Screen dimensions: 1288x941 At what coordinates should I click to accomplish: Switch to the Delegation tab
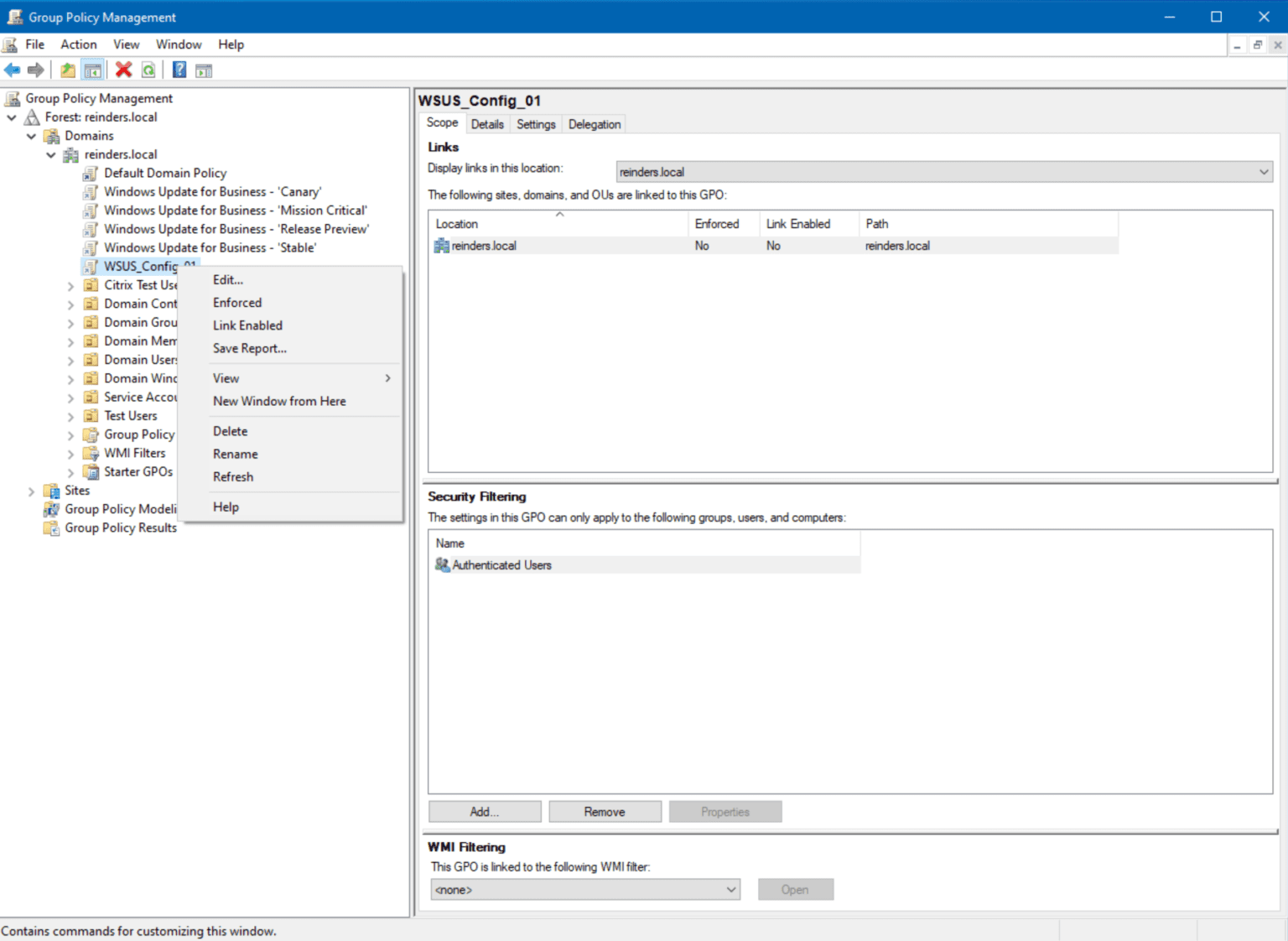pyautogui.click(x=594, y=123)
